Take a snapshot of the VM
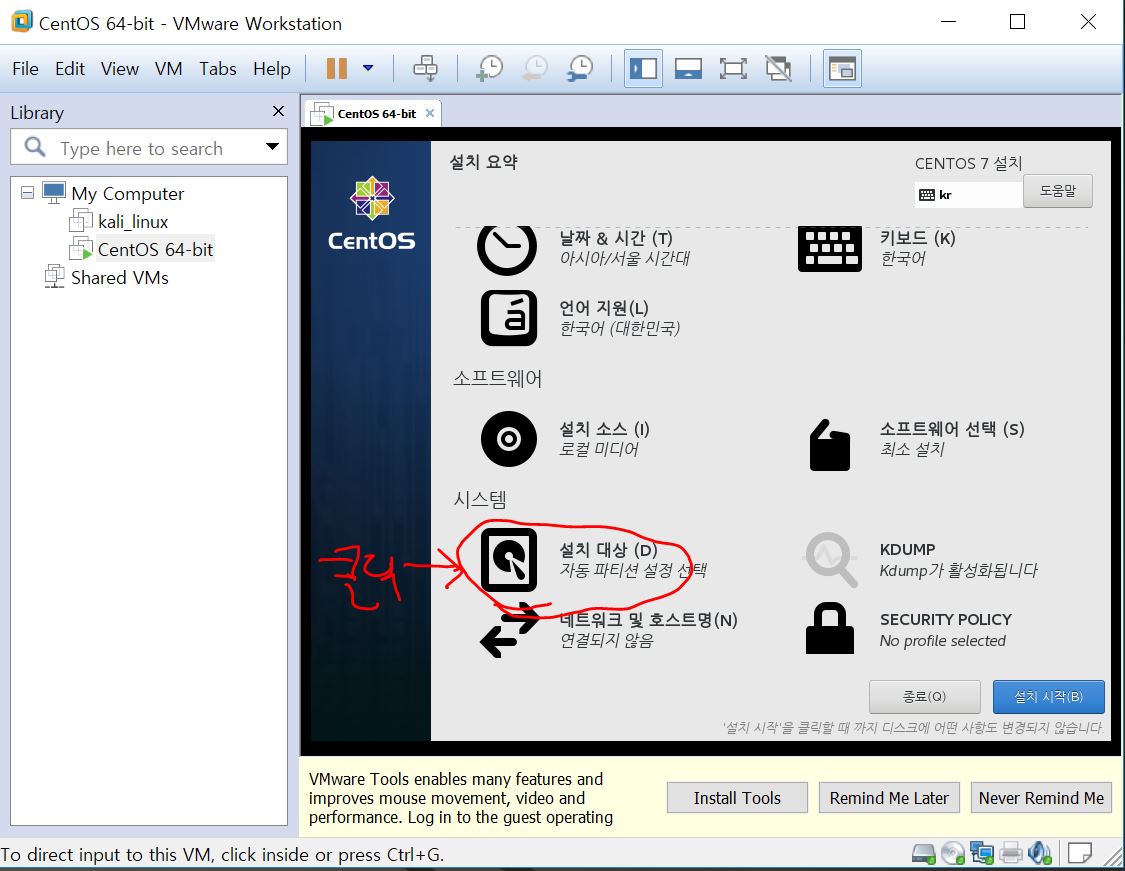1125x871 pixels. 490,69
